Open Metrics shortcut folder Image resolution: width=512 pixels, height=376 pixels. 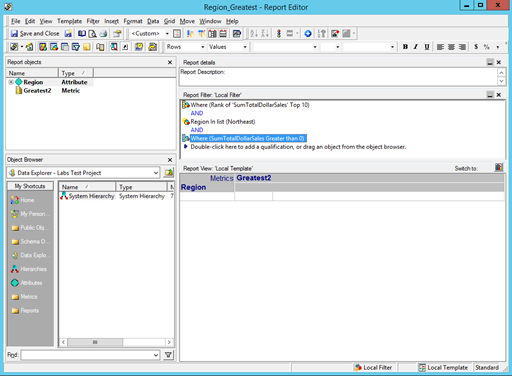[x=24, y=297]
